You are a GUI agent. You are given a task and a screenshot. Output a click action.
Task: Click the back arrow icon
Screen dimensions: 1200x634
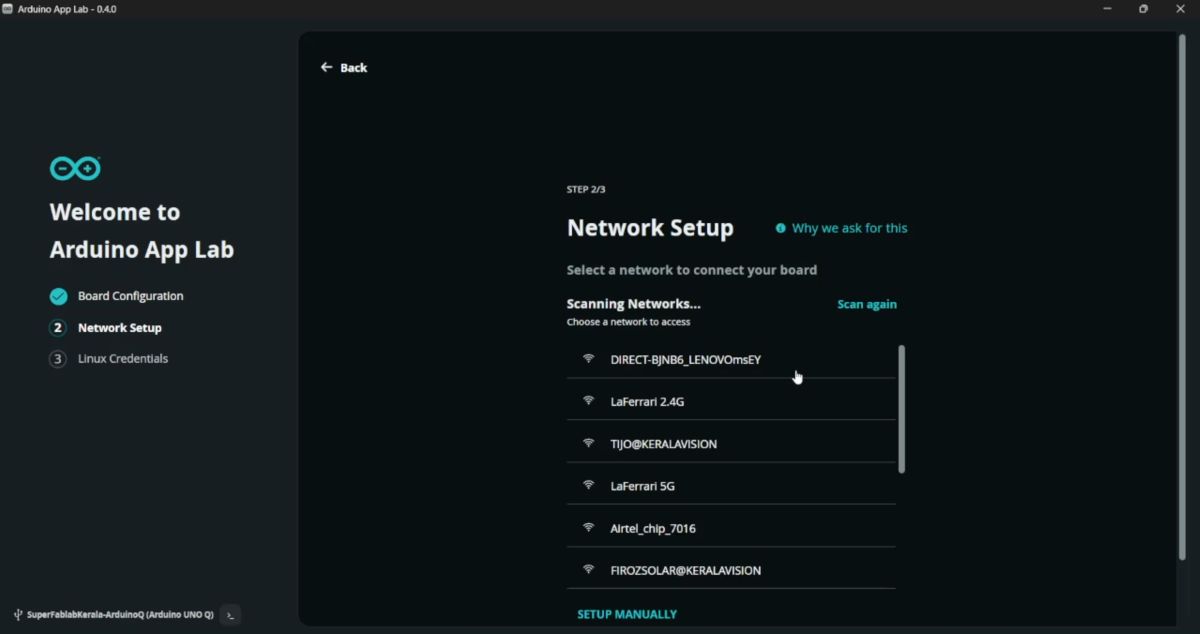[x=325, y=66]
